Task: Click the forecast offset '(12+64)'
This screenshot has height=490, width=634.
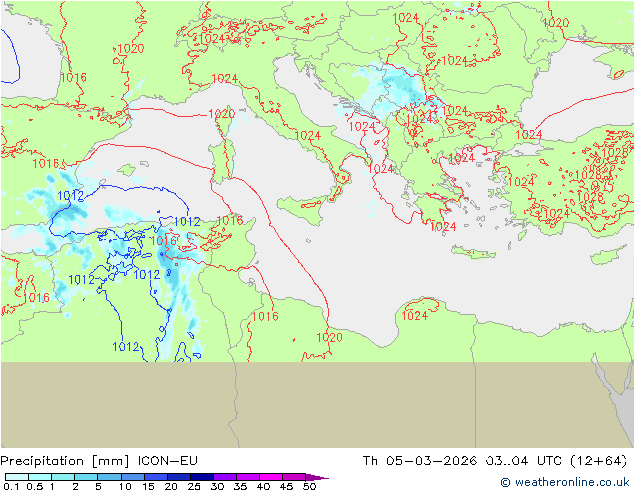Action: pos(599,461)
